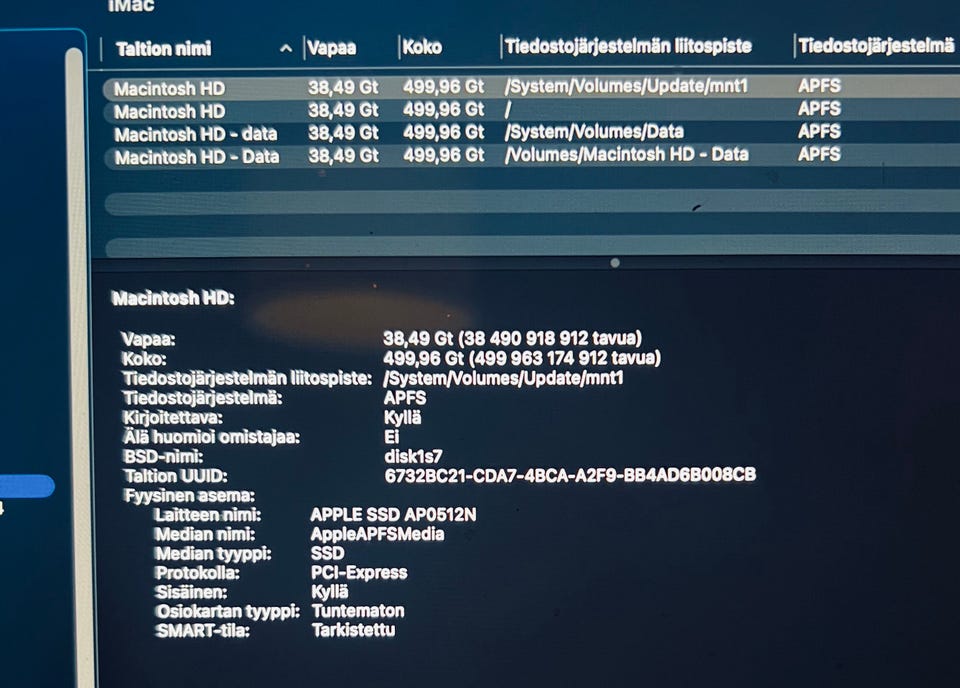Click the Tarkistettu SMART status value

(353, 630)
